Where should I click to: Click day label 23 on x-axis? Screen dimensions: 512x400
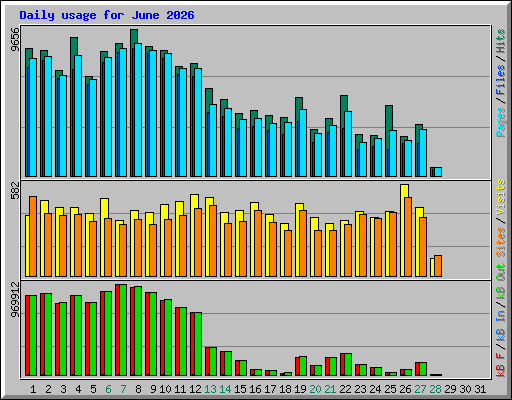pos(360,389)
